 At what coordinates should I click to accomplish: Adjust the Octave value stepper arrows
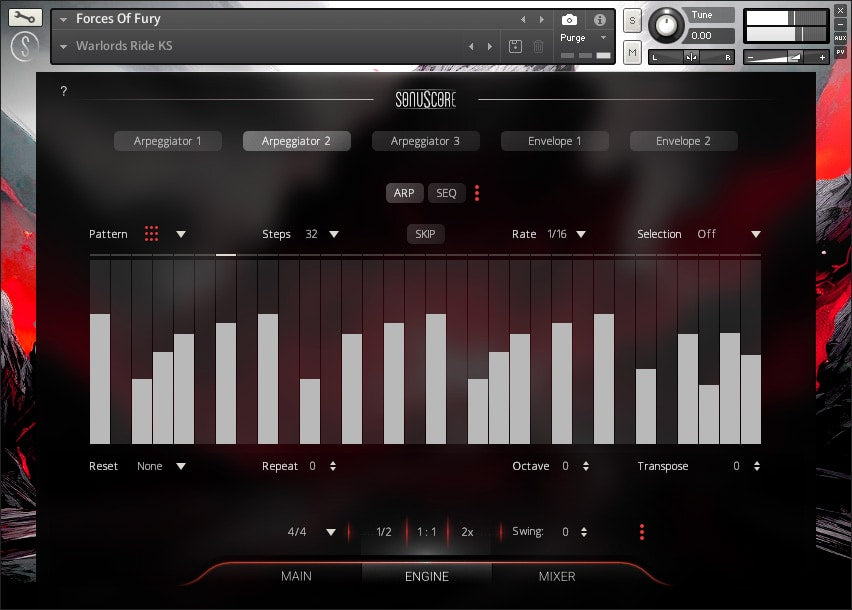[x=586, y=466]
